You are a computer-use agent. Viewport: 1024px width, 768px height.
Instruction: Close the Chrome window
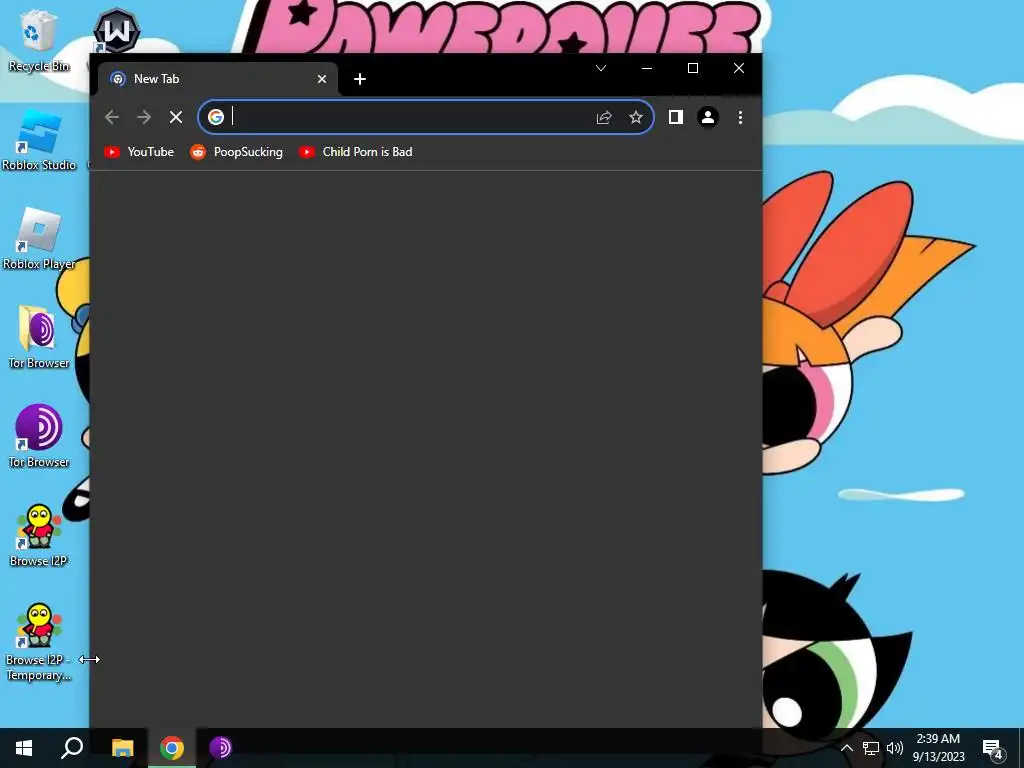click(x=739, y=68)
